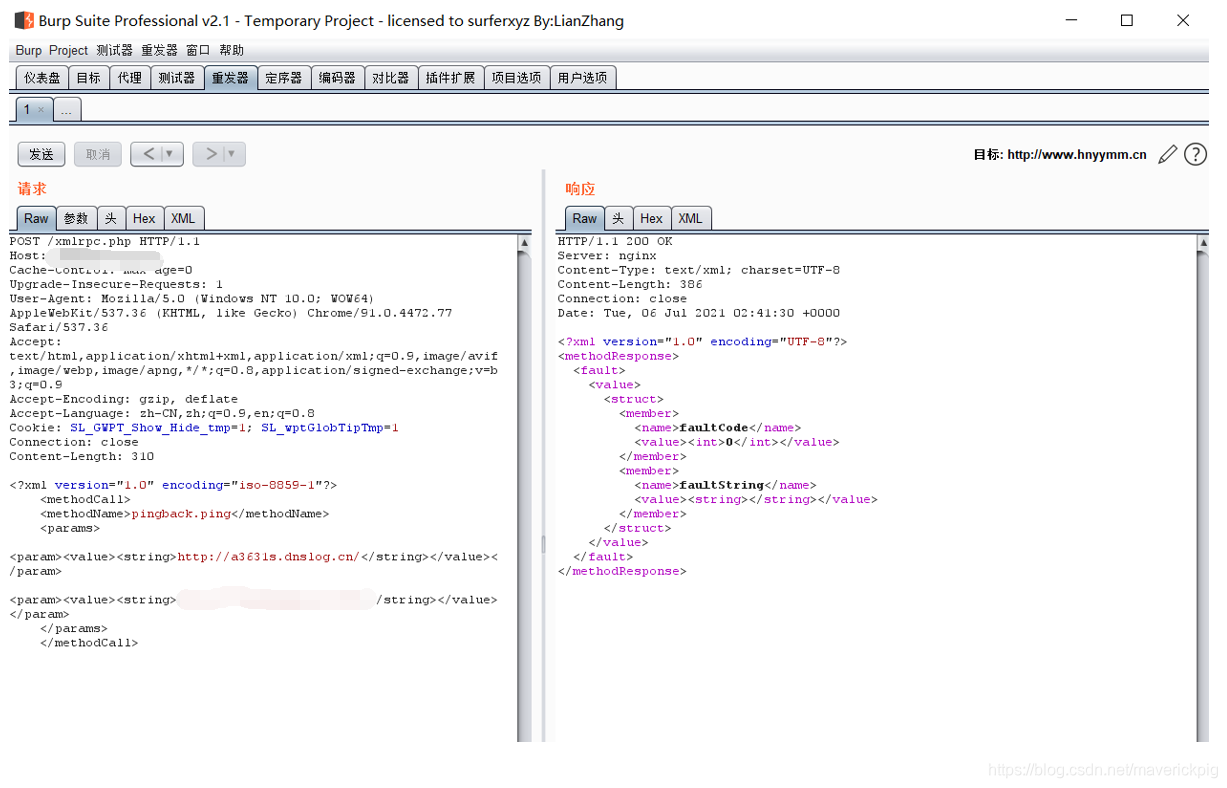The height and width of the screenshot is (788, 1227).
Task: Switch to the 项目选项 tab
Action: (517, 78)
